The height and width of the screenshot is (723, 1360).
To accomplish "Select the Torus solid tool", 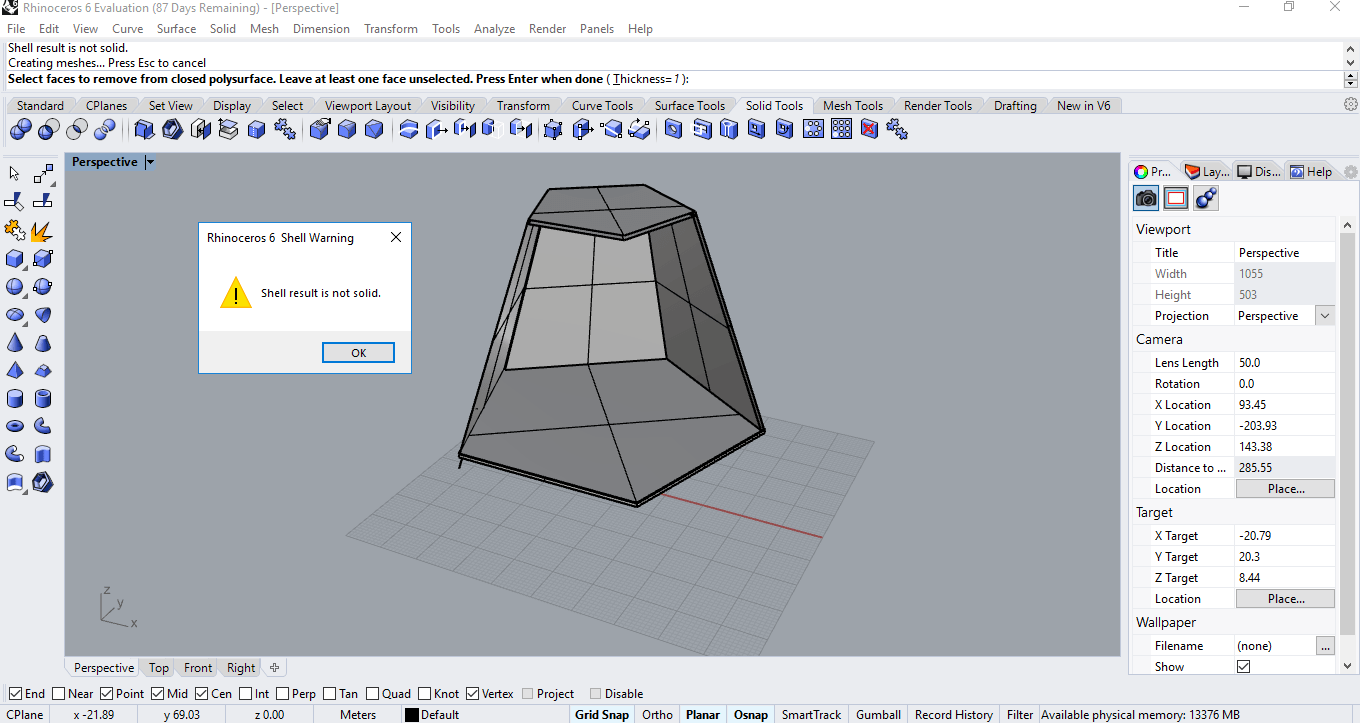I will pos(15,427).
